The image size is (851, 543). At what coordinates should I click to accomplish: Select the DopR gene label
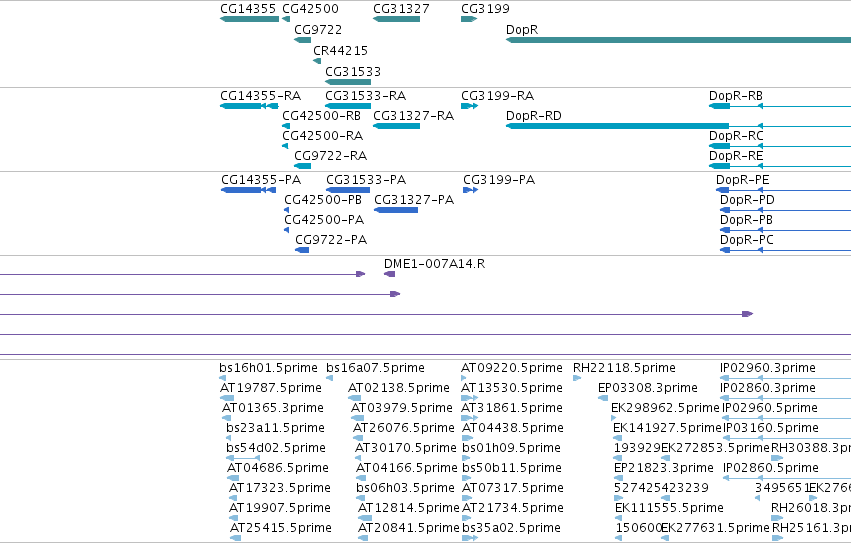522,30
